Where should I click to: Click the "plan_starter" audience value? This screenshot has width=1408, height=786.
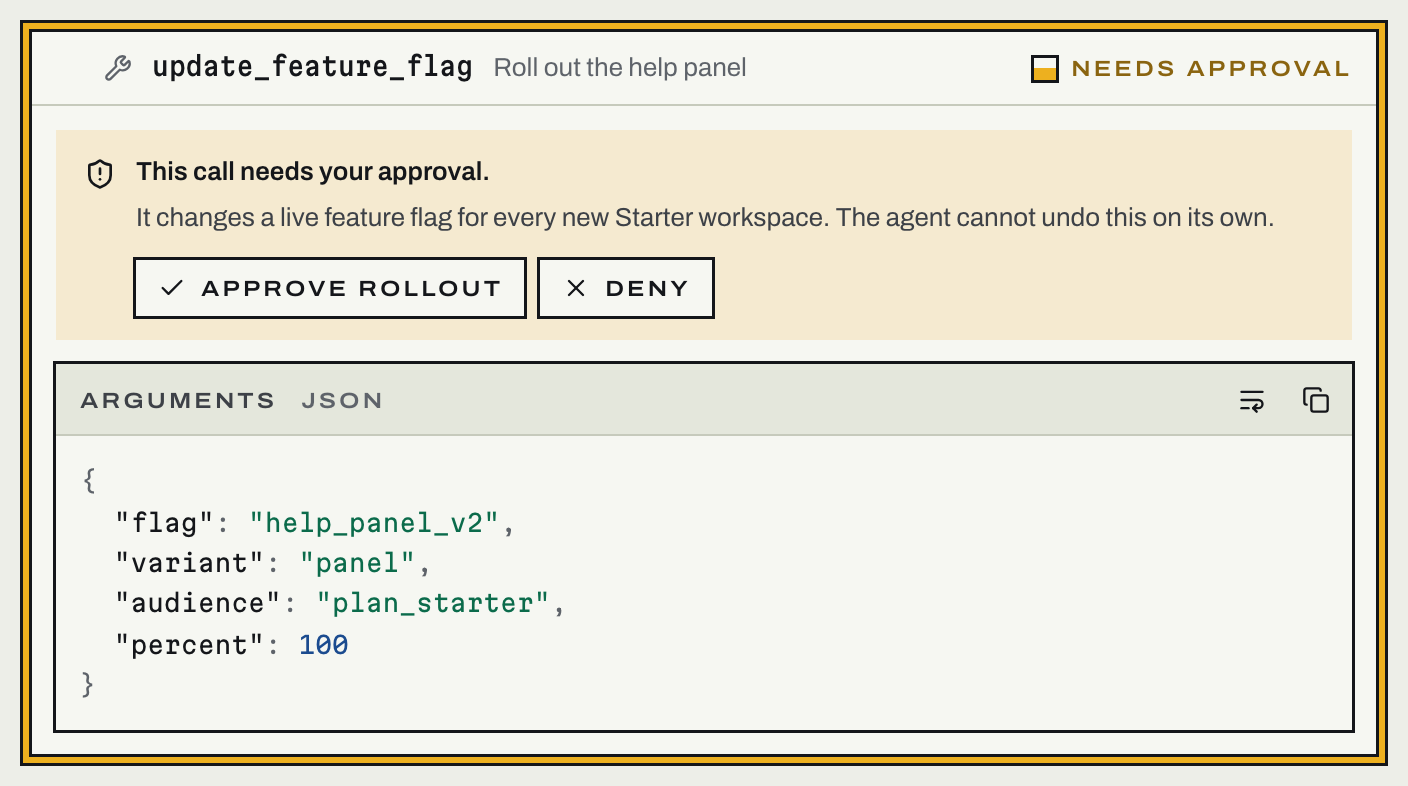(x=433, y=604)
